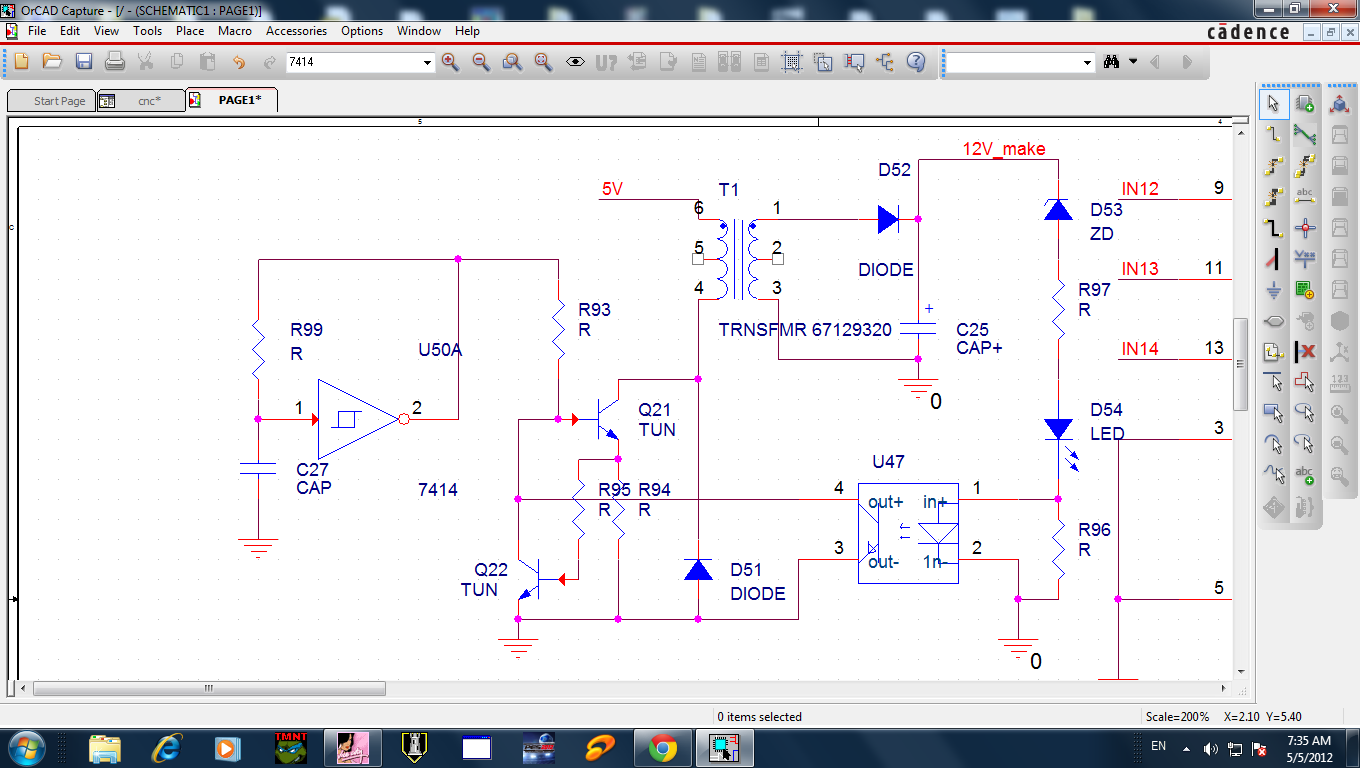Expand the search options arrow beside binoculars
The height and width of the screenshot is (768, 1360).
coord(1133,62)
